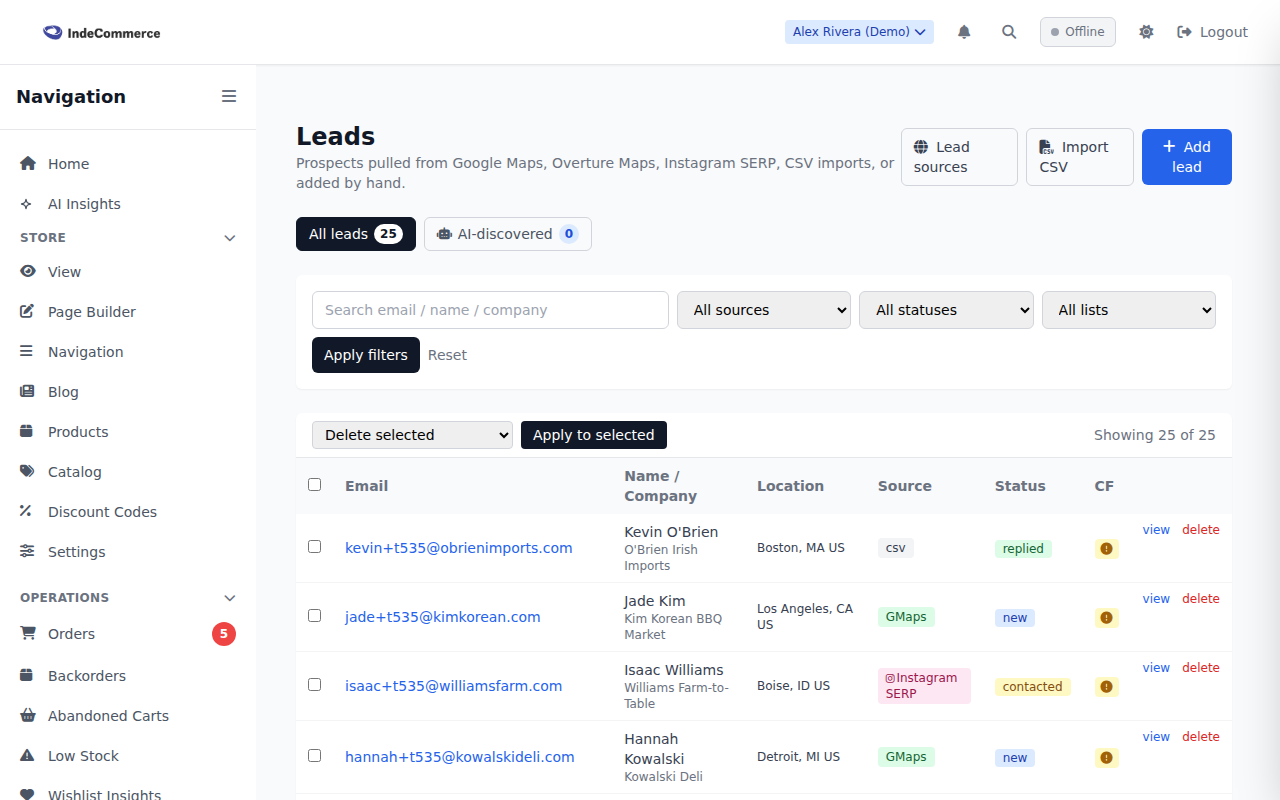Viewport: 1280px width, 800px height.
Task: Open the All statuses filter dropdown
Action: (946, 310)
